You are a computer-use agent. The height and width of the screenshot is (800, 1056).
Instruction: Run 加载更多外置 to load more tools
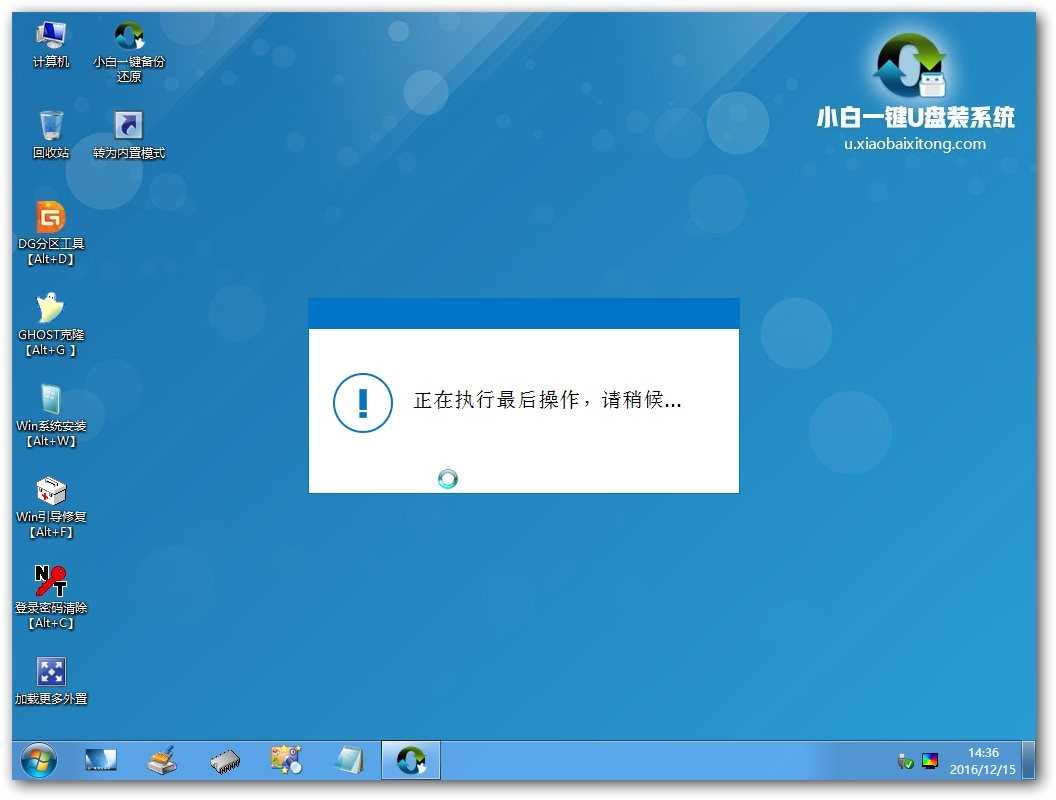[50, 672]
